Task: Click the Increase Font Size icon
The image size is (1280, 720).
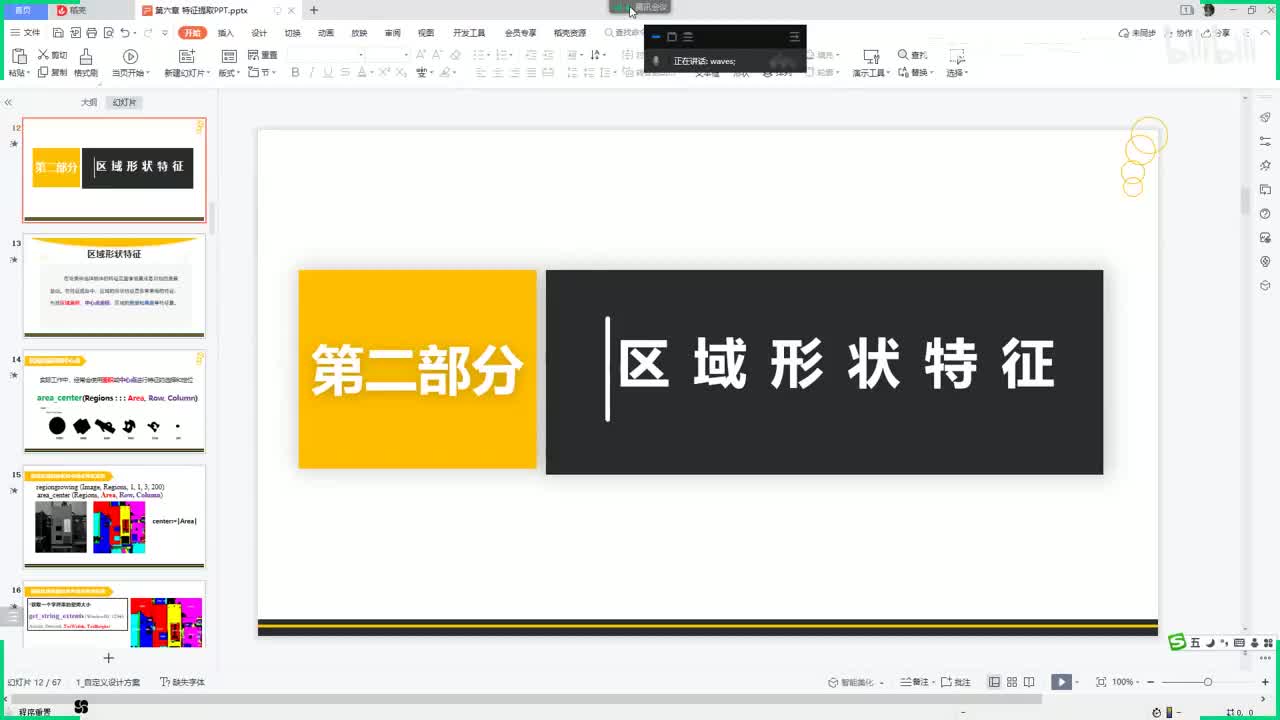Action: pos(421,55)
